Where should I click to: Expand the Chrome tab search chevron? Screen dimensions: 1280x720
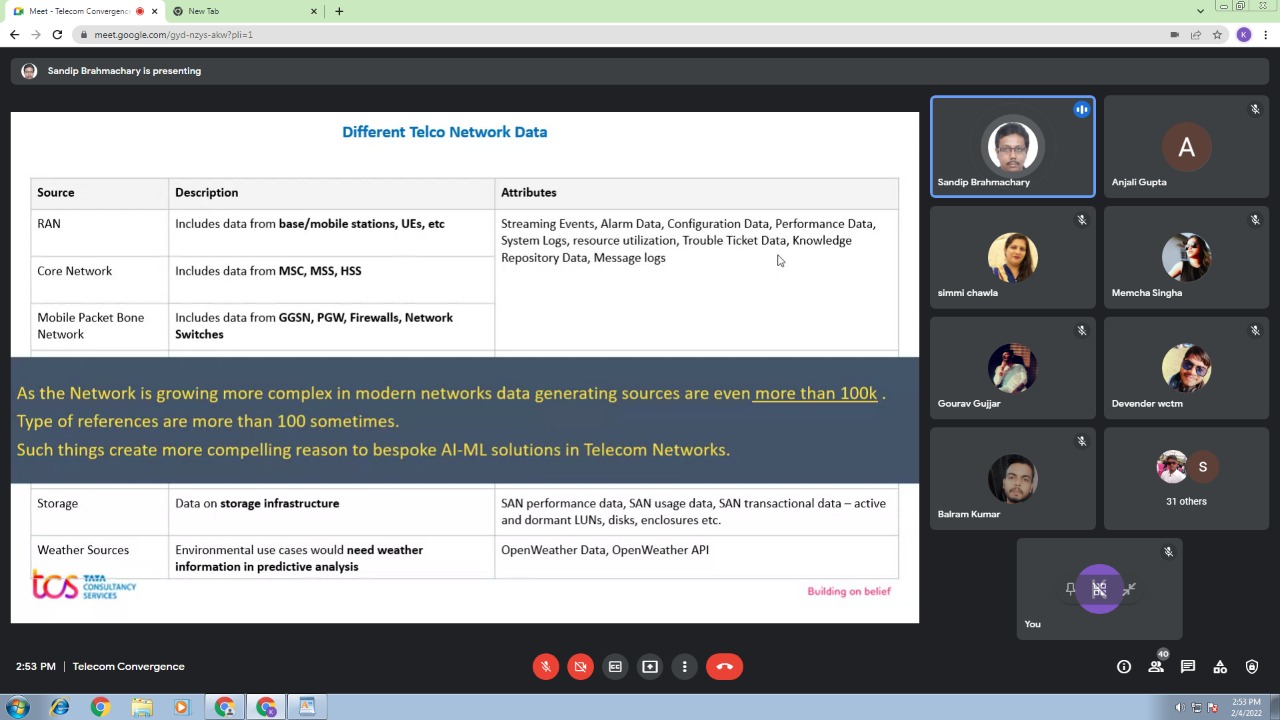click(1200, 11)
